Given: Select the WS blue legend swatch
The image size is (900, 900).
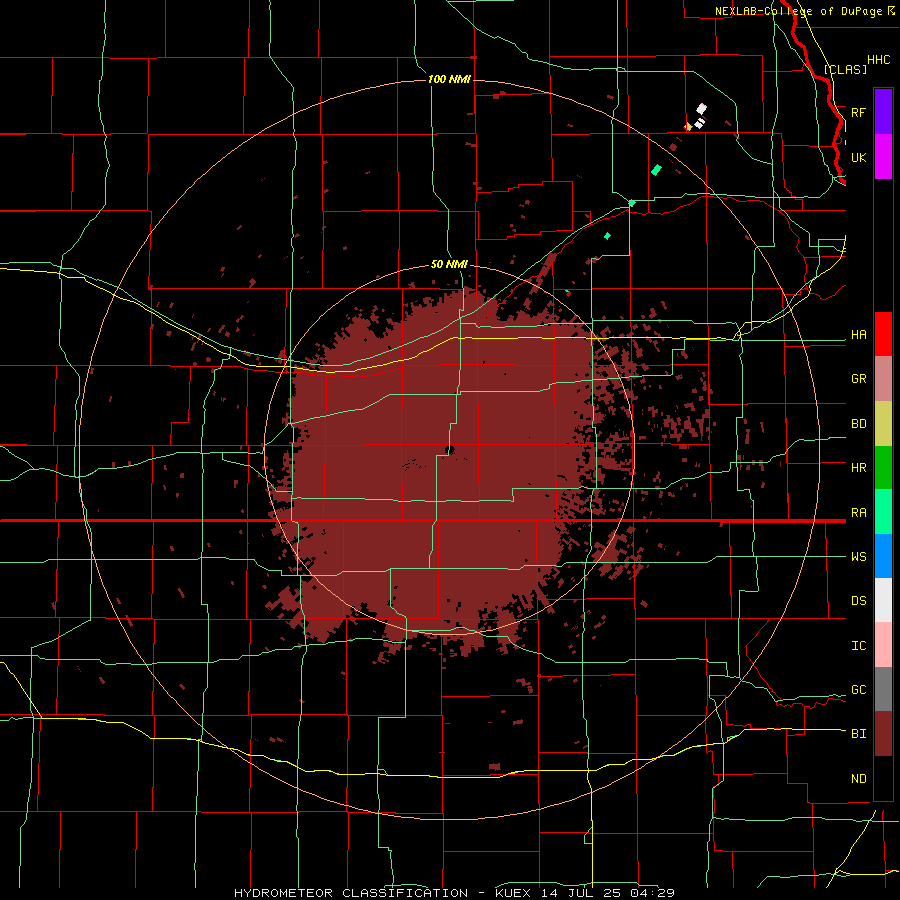Looking at the screenshot, I should click(x=883, y=556).
